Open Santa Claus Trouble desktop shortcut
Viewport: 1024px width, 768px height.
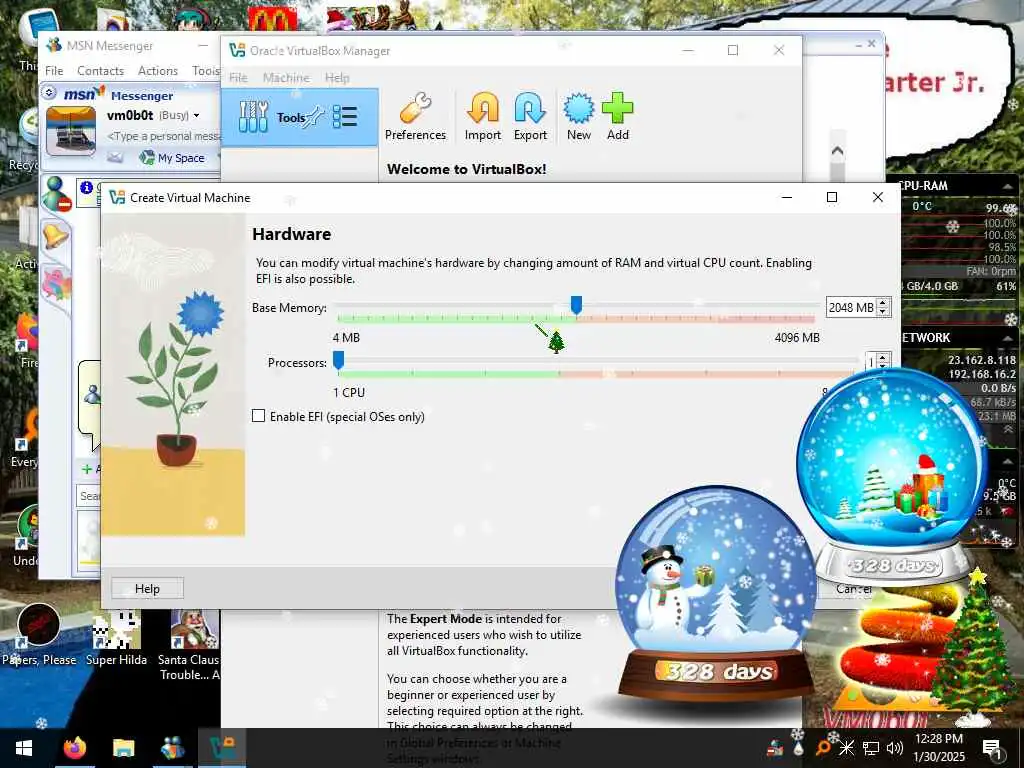click(190, 645)
